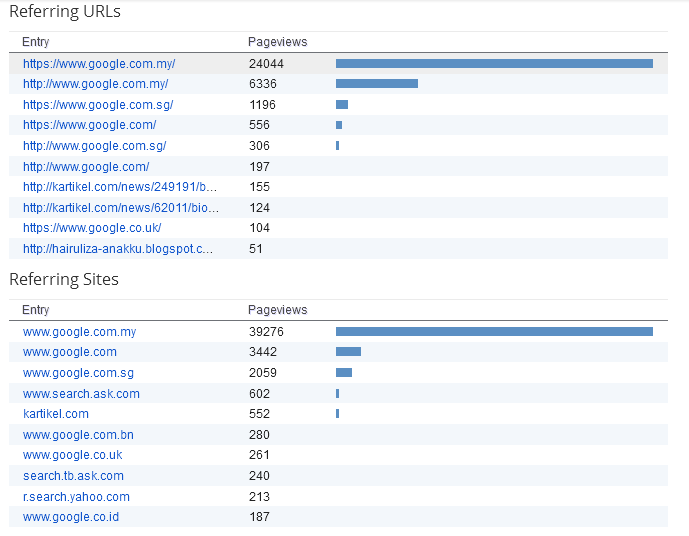Screen dimensions: 689x536
Task: Click the bar for www.google.com.my site
Action: 494,332
